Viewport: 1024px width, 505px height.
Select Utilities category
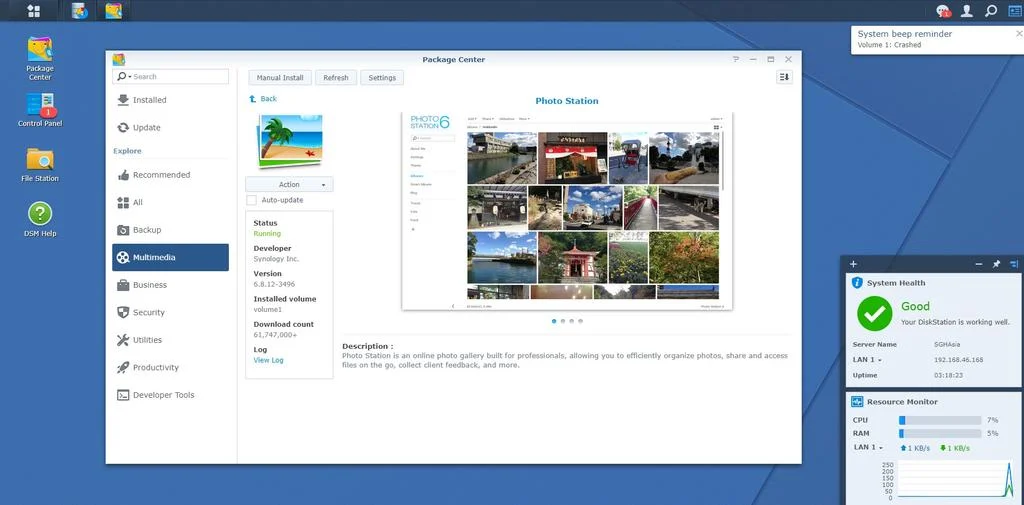coord(170,340)
